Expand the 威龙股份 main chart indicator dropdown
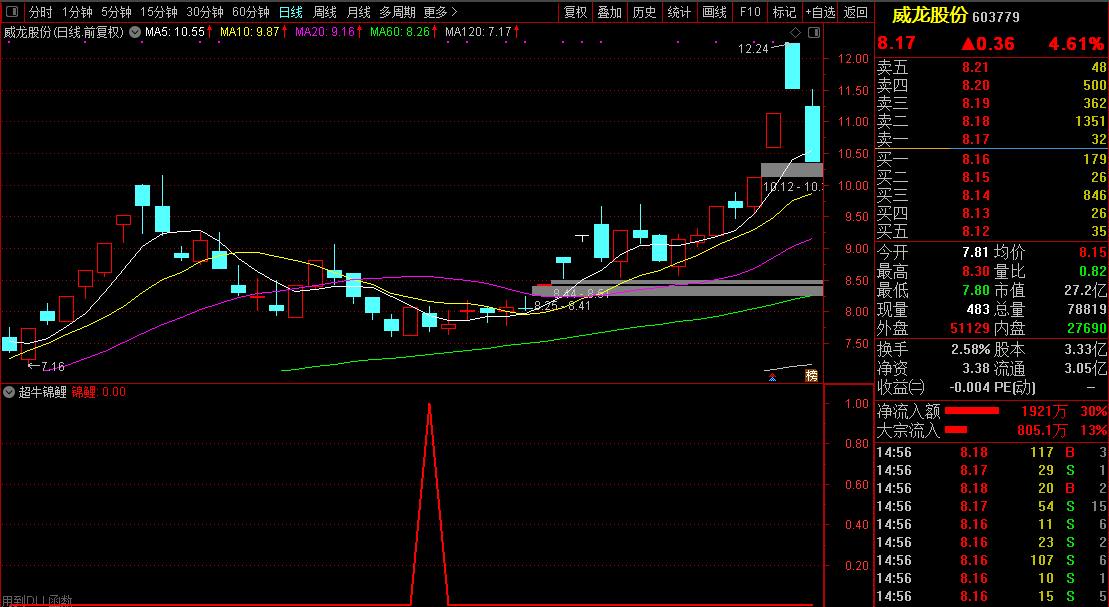The width and height of the screenshot is (1109, 607). click(133, 32)
